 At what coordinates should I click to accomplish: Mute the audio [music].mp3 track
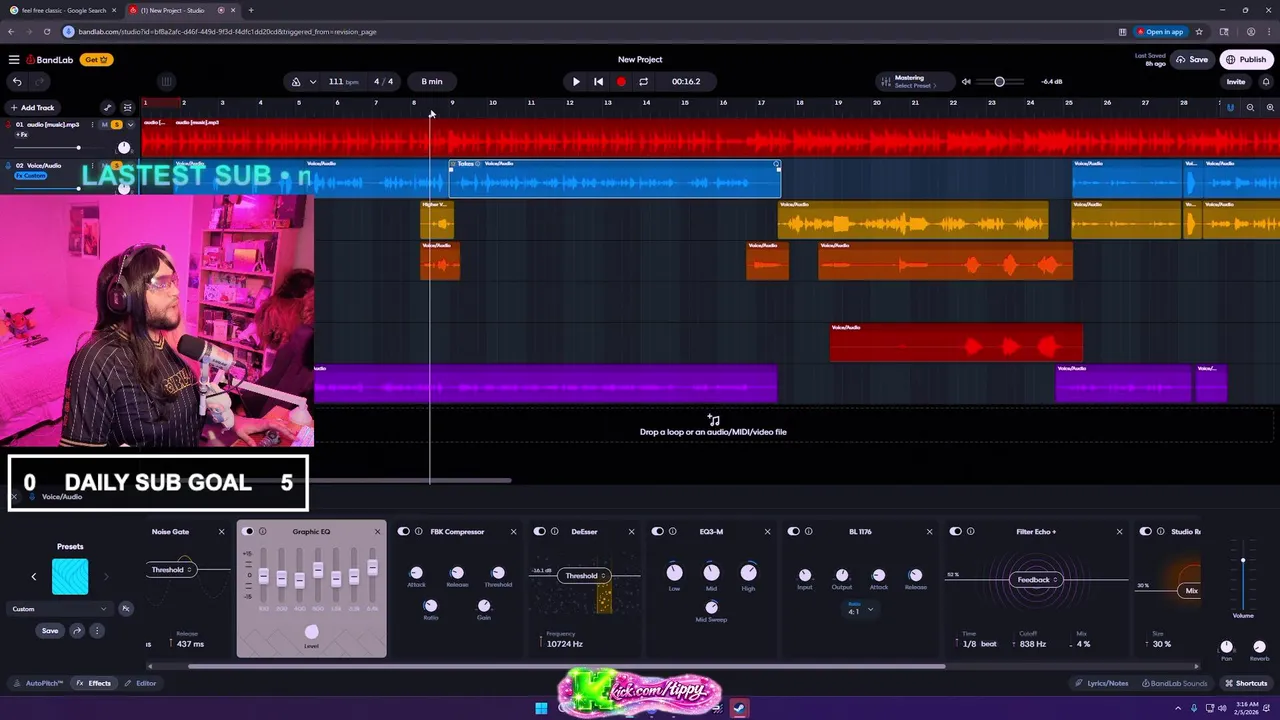(x=104, y=125)
